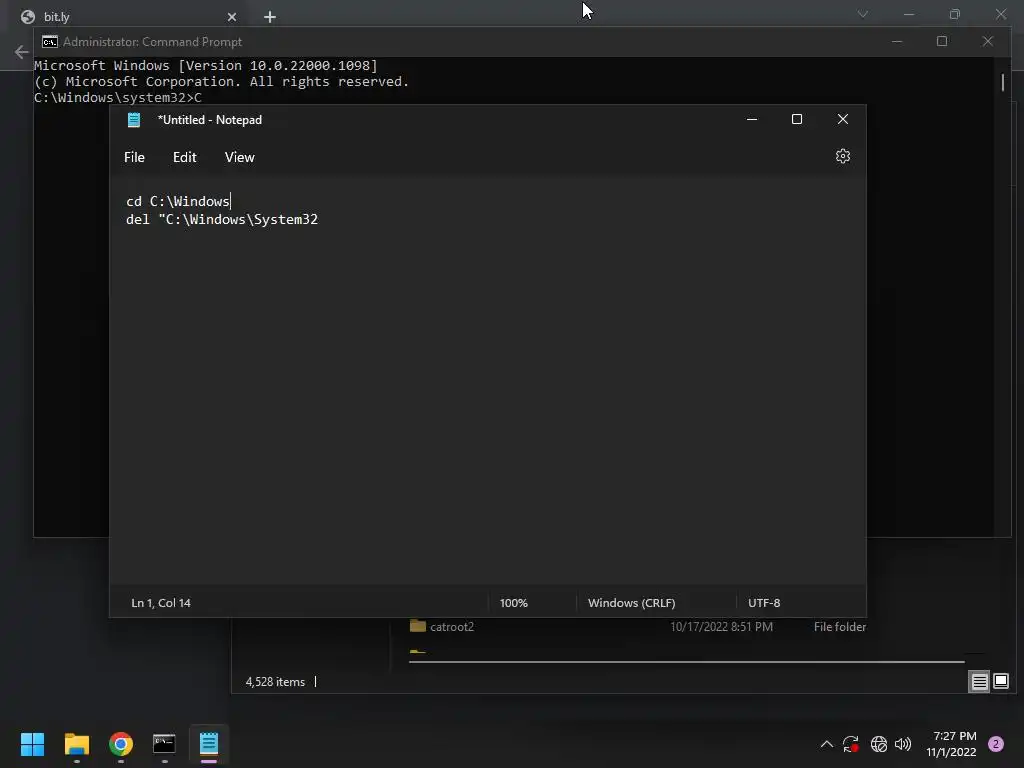Minimize the Notepad window
Image resolution: width=1024 pixels, height=768 pixels.
point(752,120)
